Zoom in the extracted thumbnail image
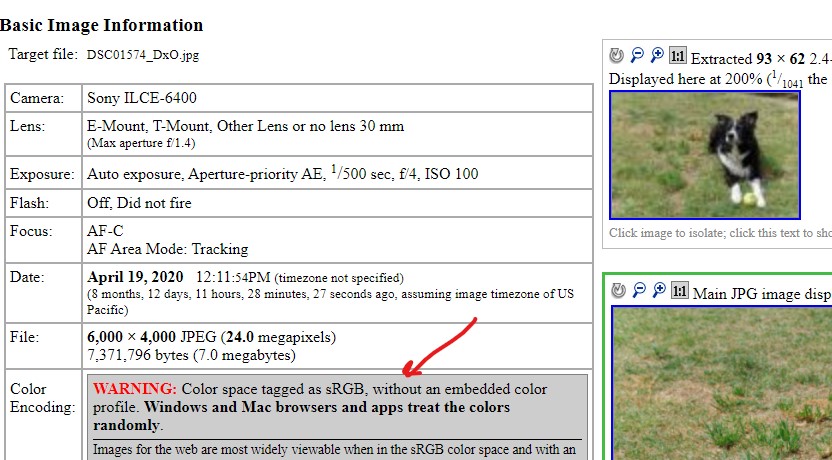 tap(657, 55)
